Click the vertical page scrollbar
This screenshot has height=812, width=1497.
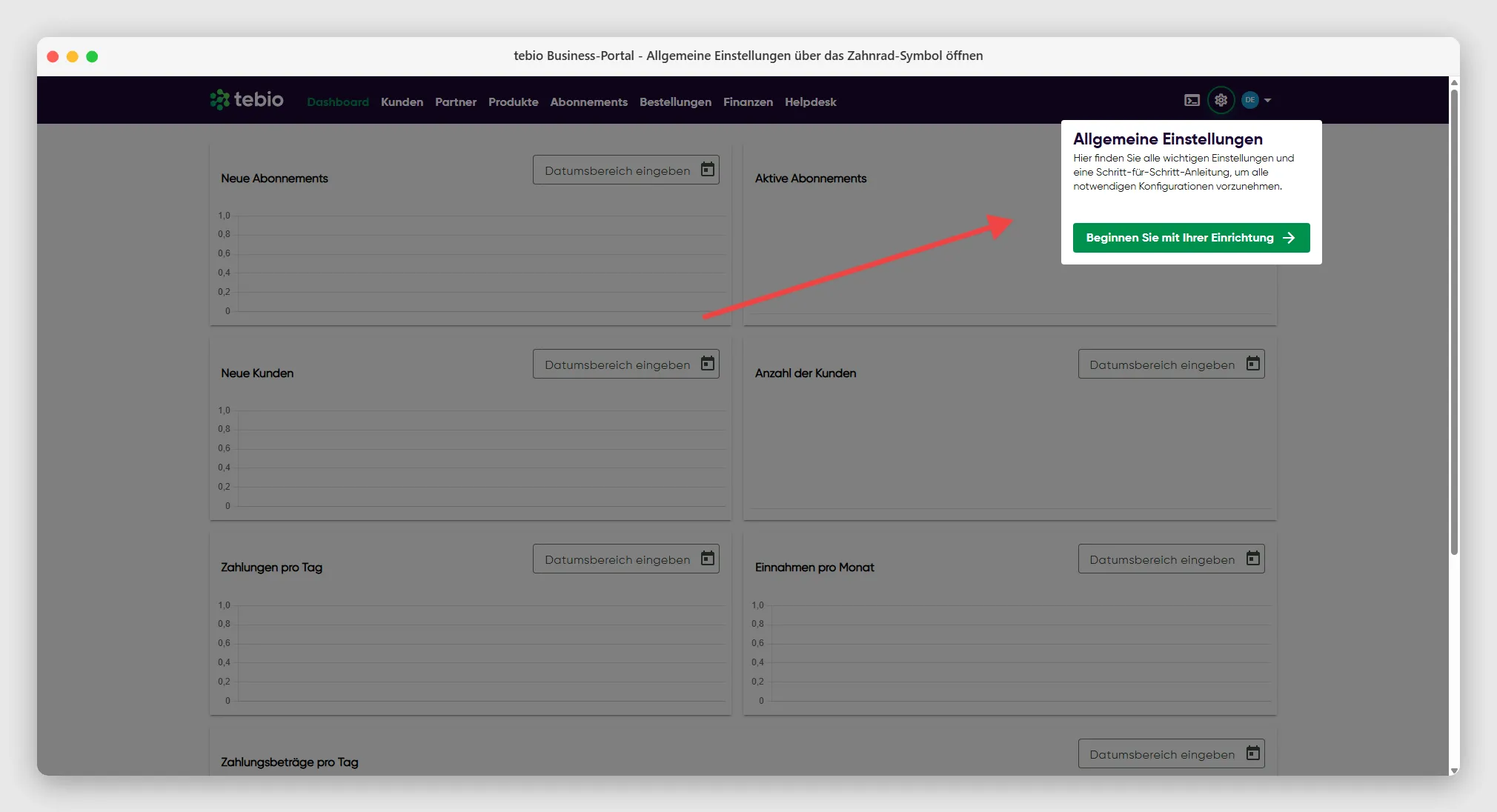1454,322
